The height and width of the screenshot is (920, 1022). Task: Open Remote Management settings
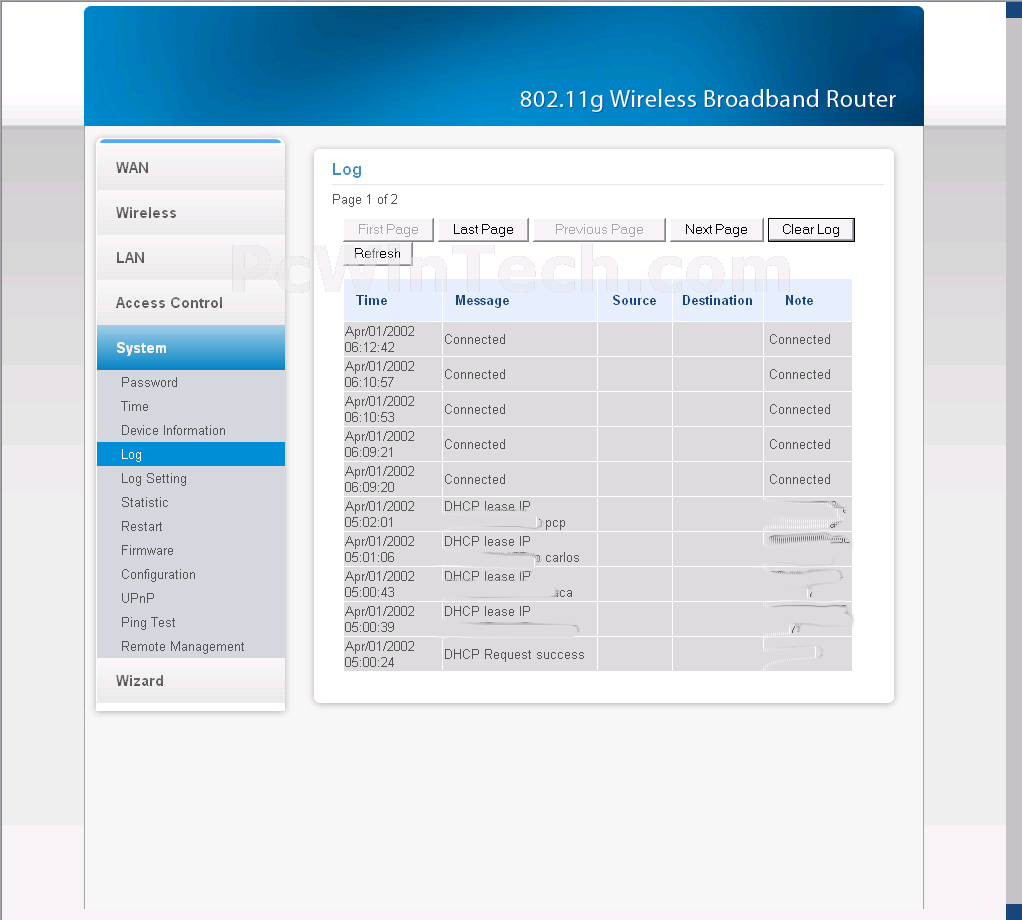pos(183,646)
